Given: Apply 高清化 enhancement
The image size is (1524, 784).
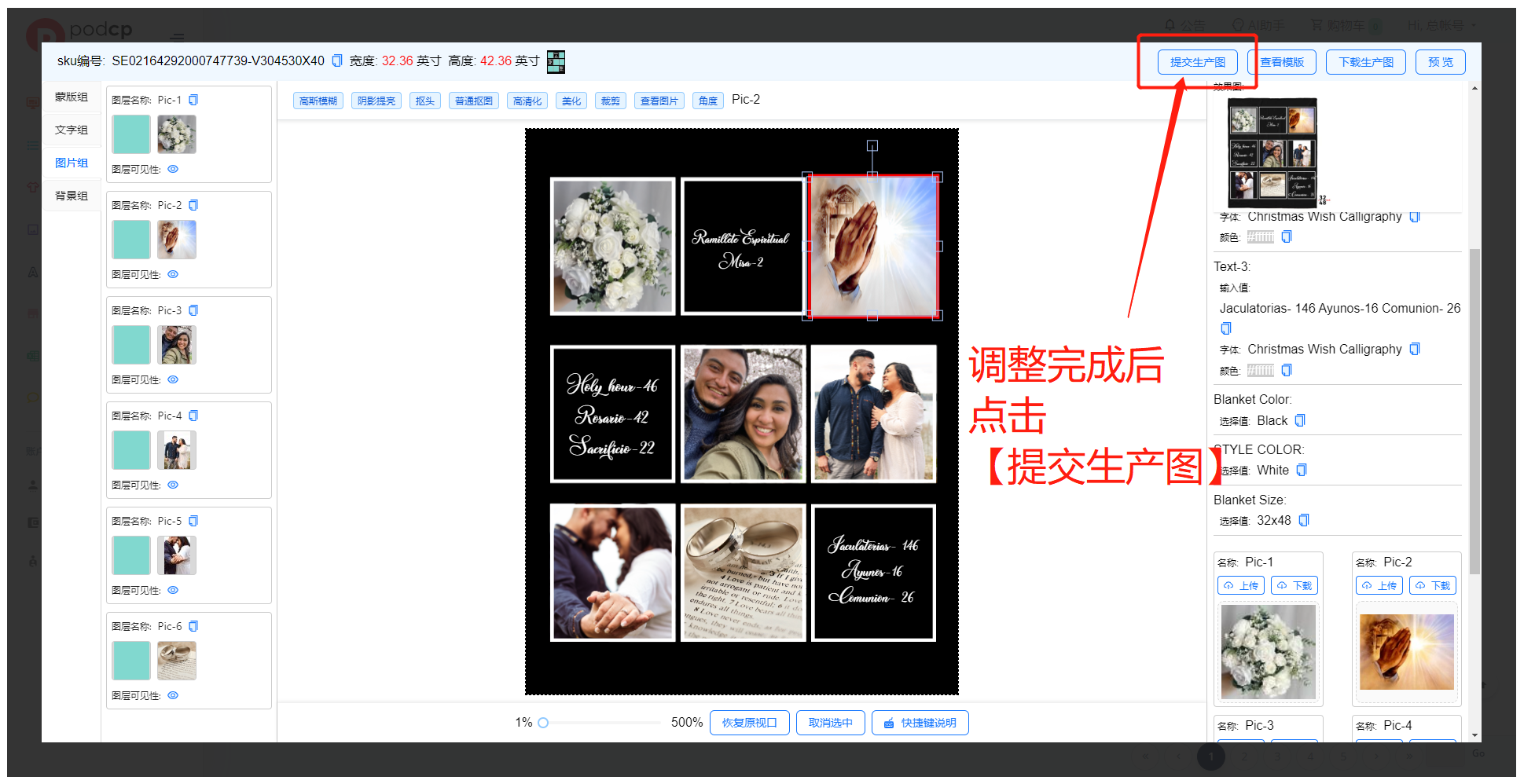Looking at the screenshot, I should (527, 101).
